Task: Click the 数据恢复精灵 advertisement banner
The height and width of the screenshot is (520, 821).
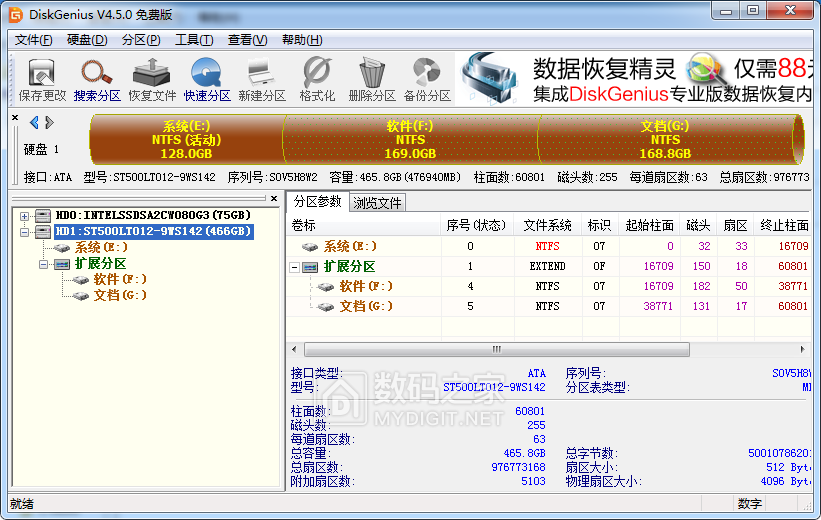Action: pos(634,80)
